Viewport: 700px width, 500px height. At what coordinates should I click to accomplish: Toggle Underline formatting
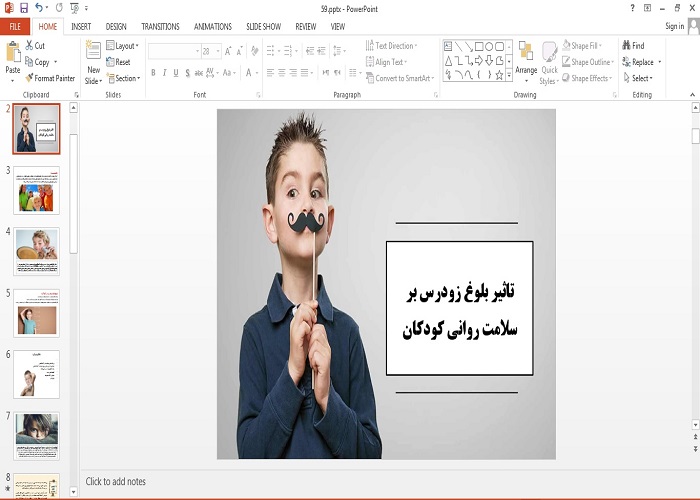(176, 73)
